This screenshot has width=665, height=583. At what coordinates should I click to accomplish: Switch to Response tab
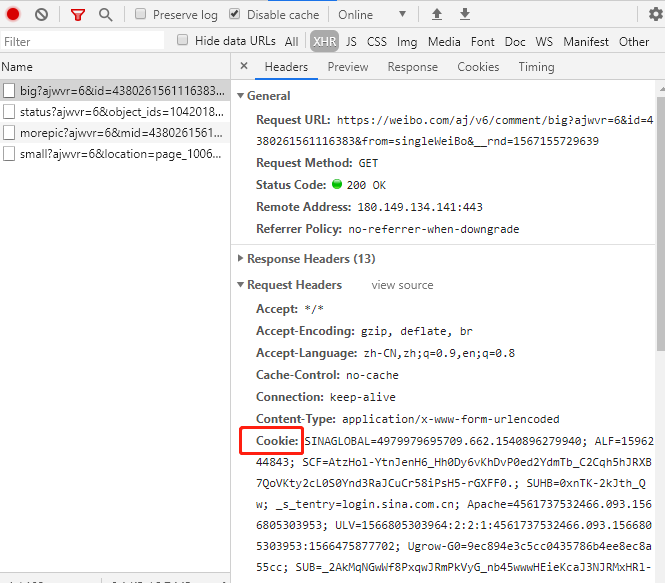tap(412, 67)
